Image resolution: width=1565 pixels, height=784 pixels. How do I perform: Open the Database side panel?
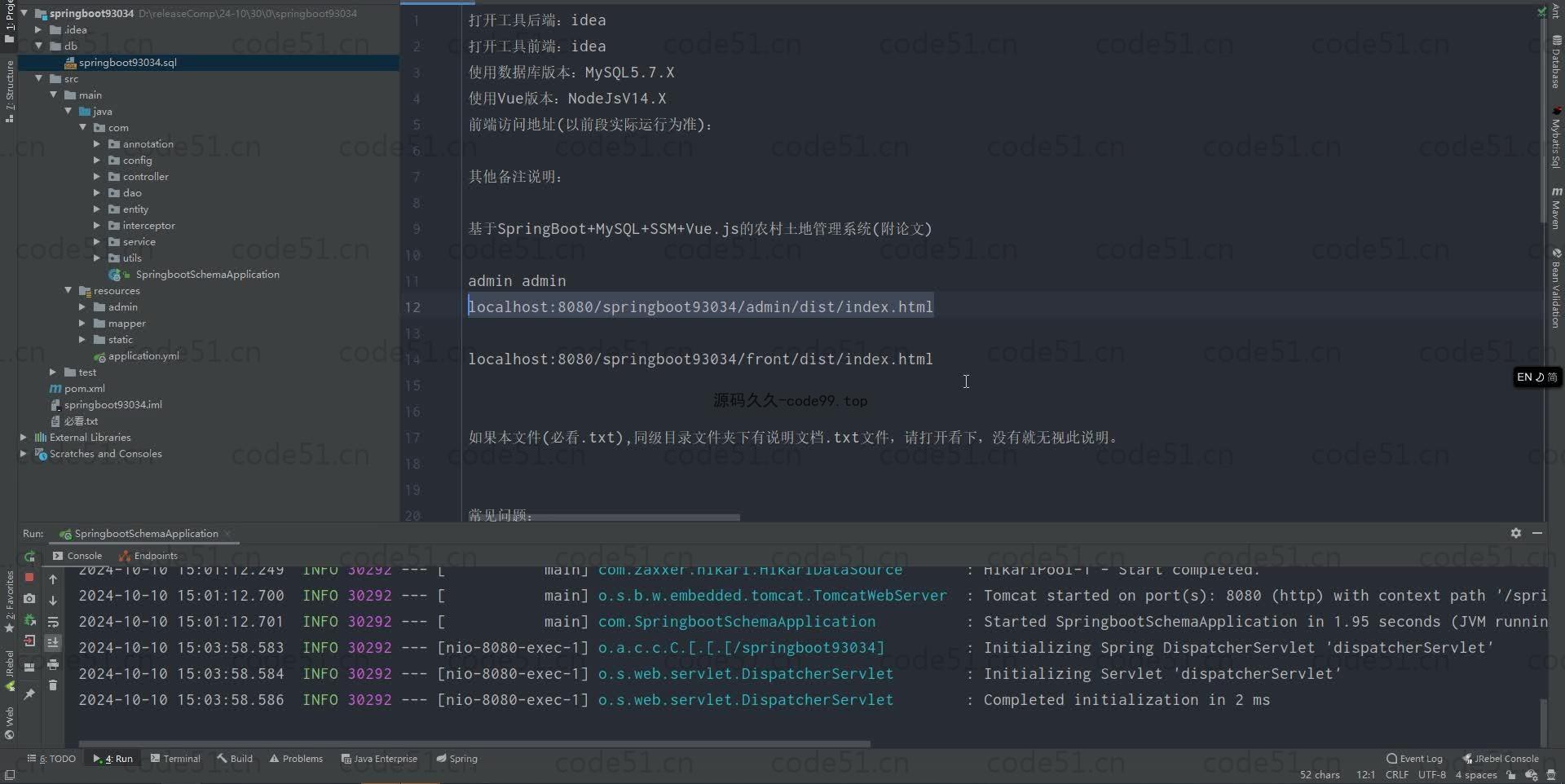coord(1556,61)
